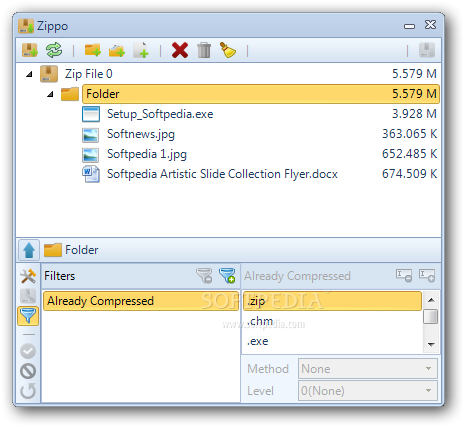The height and width of the screenshot is (427, 465).
Task: Click the image icon next to Softnews.jpg
Action: coord(91,135)
